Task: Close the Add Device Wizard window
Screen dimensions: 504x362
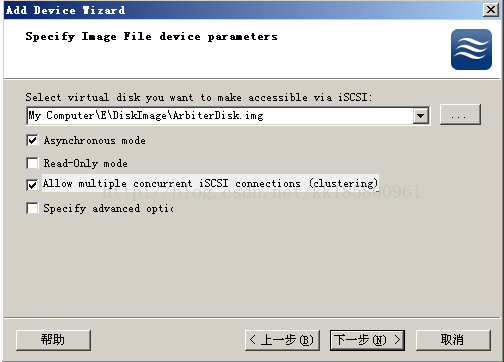Action: (491, 10)
